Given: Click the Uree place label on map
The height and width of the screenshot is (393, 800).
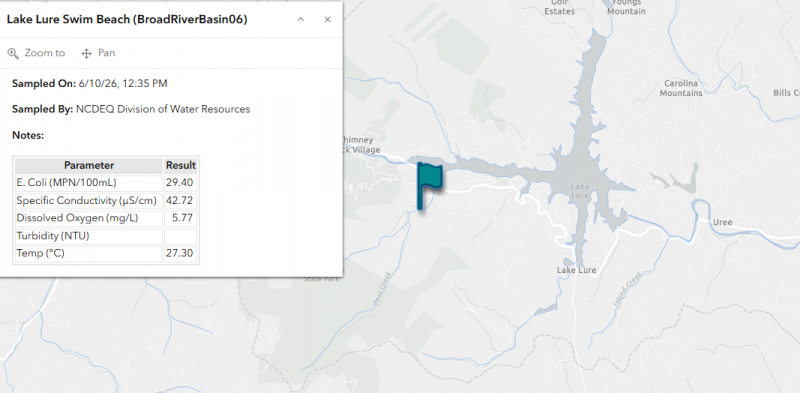Looking at the screenshot, I should point(722,223).
